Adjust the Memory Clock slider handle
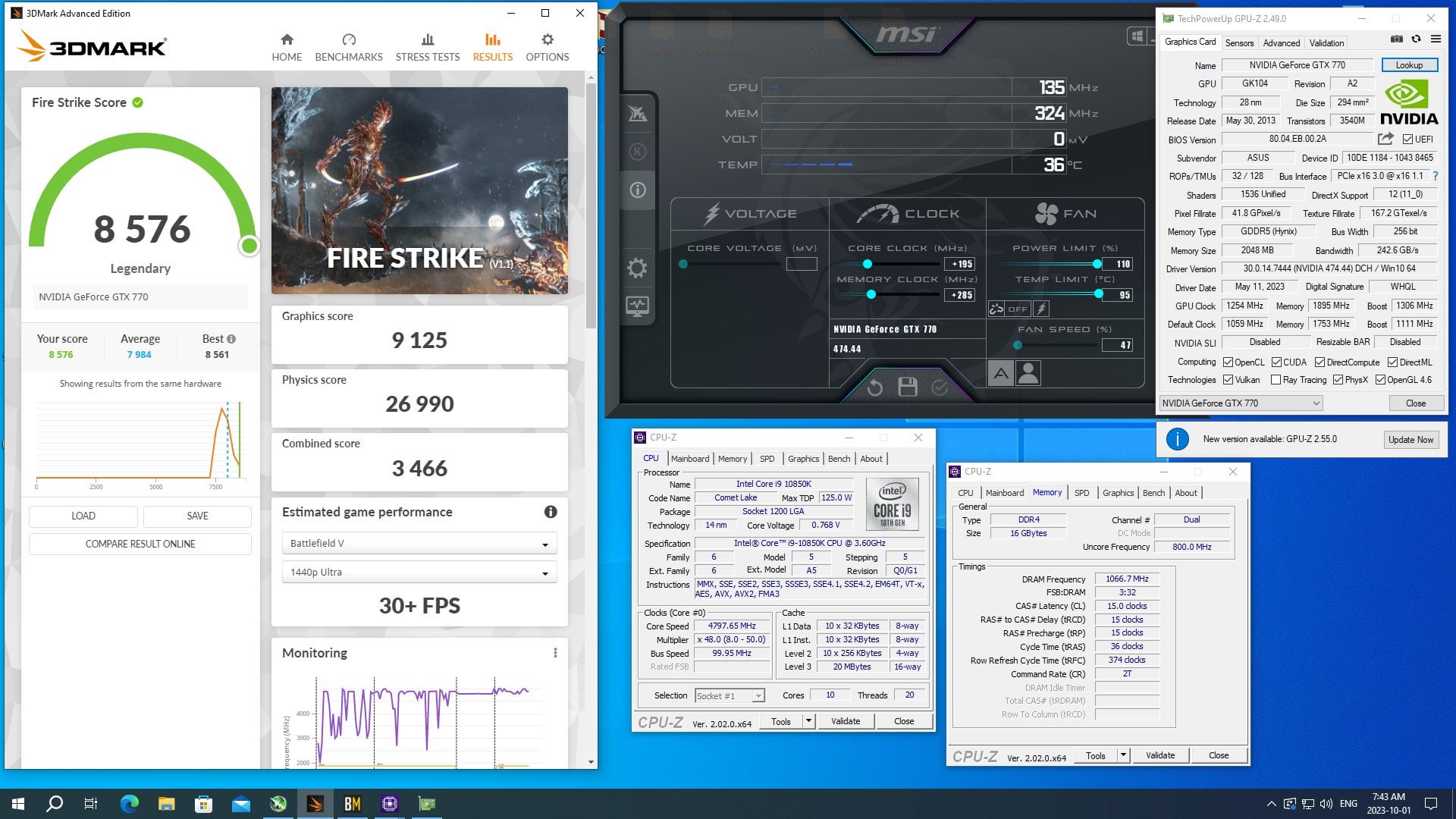 [x=871, y=294]
